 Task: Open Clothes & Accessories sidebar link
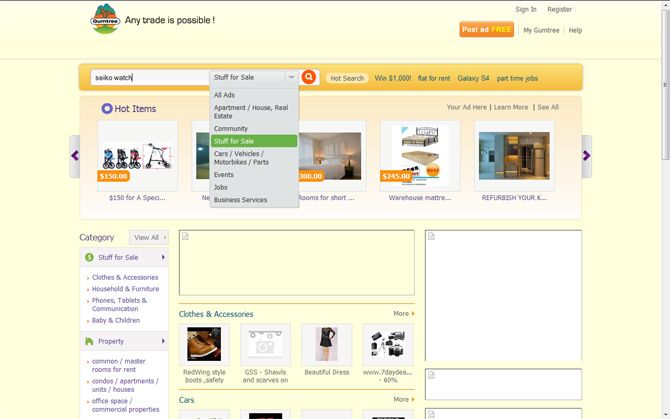(125, 277)
